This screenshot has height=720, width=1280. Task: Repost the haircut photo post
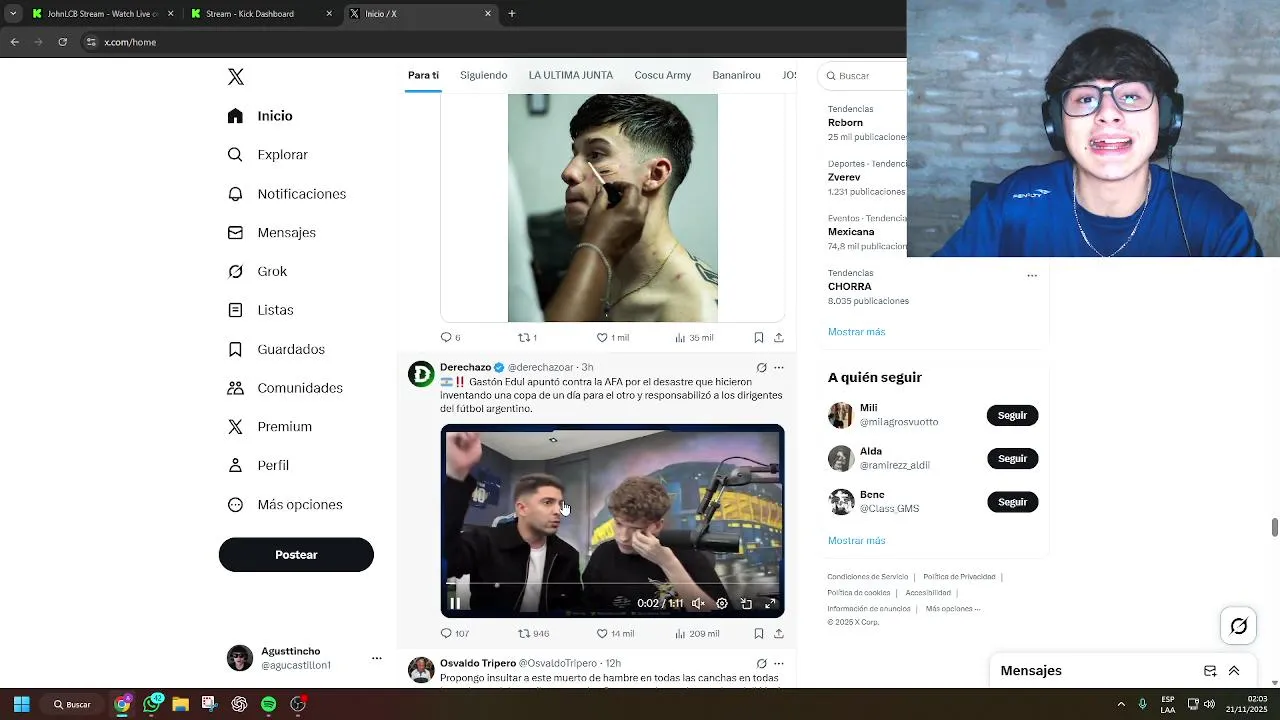tap(527, 338)
